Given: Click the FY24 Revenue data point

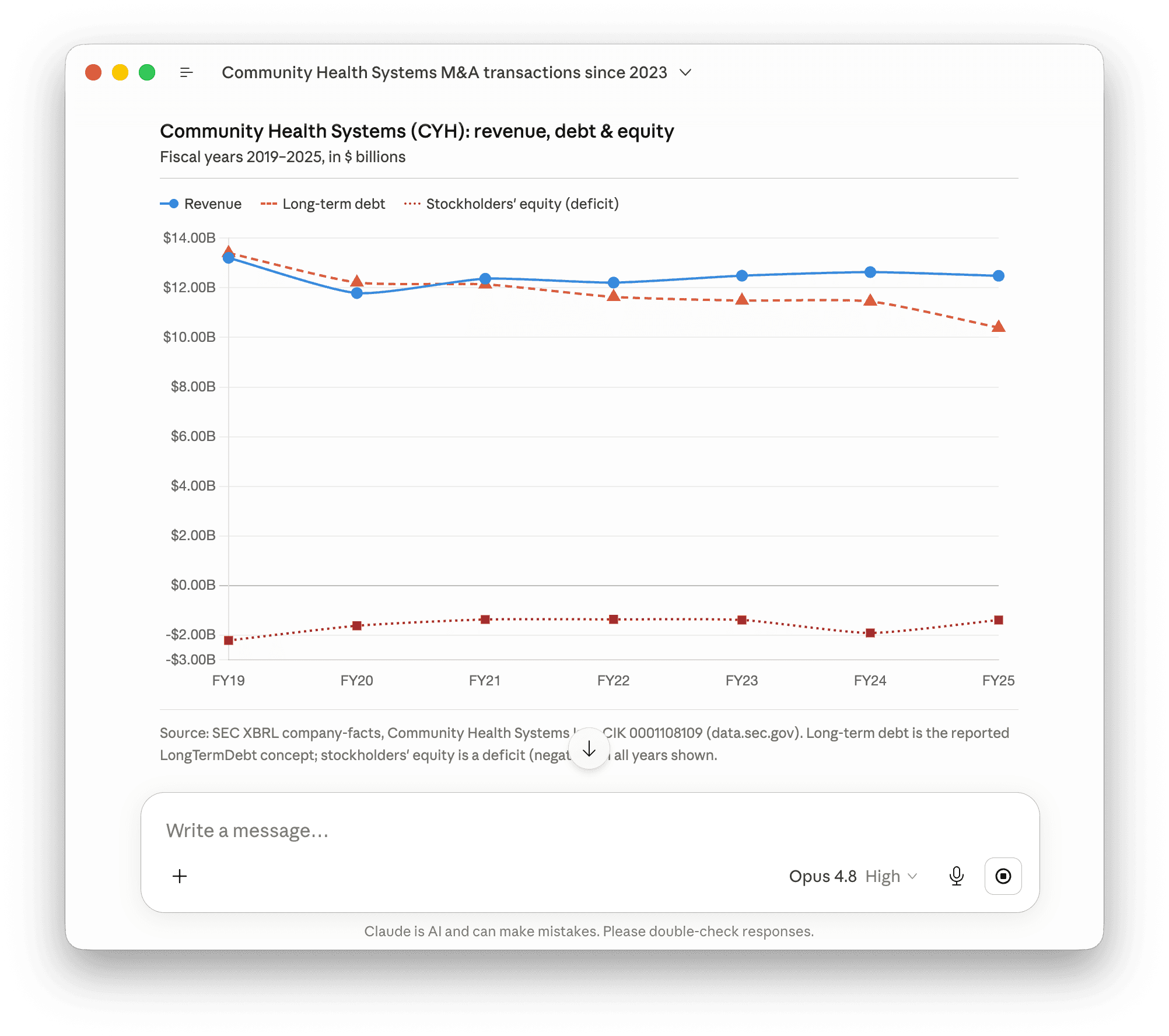Looking at the screenshot, I should point(870,272).
